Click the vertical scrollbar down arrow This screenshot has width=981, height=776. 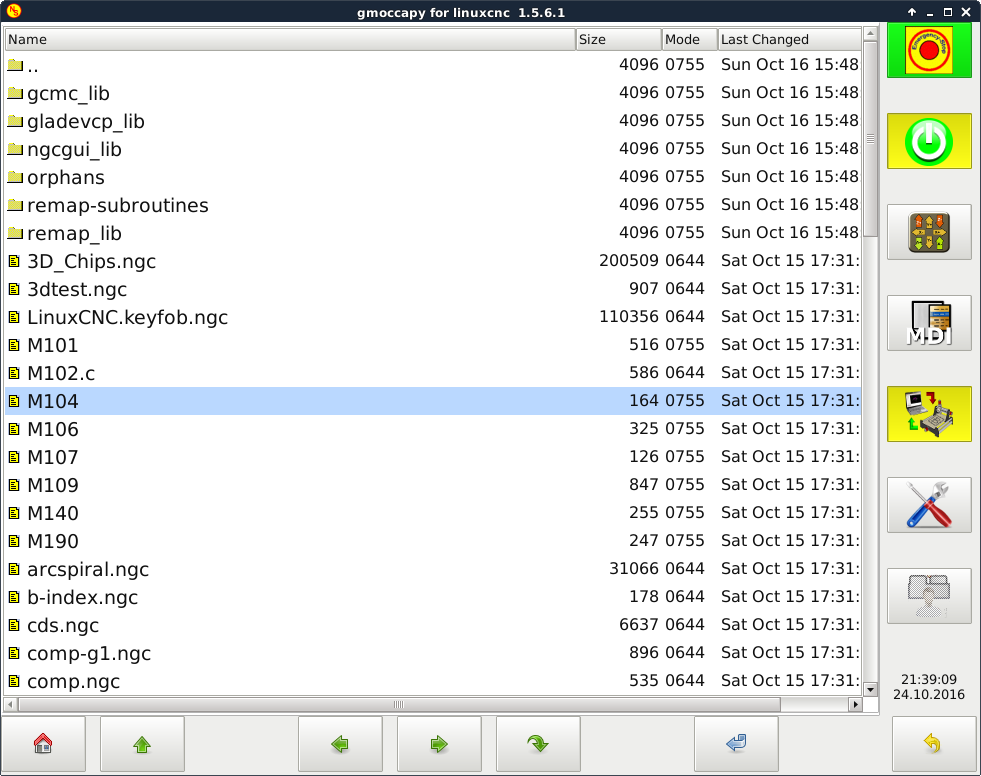(x=870, y=690)
